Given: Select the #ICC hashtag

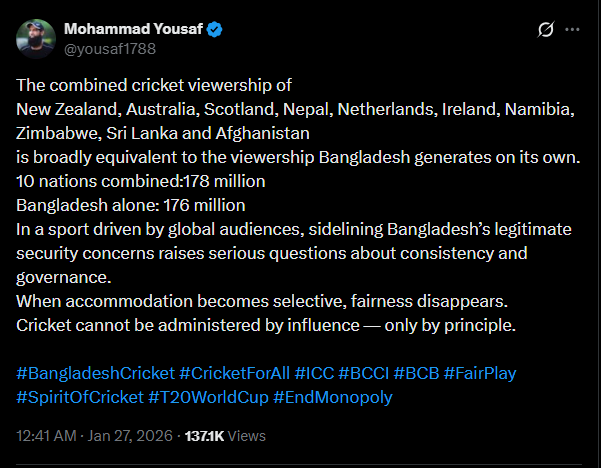Looking at the screenshot, I should [x=314, y=373].
